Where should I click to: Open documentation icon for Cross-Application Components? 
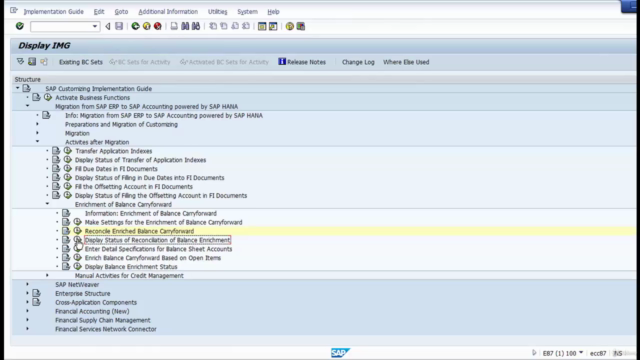point(36,302)
